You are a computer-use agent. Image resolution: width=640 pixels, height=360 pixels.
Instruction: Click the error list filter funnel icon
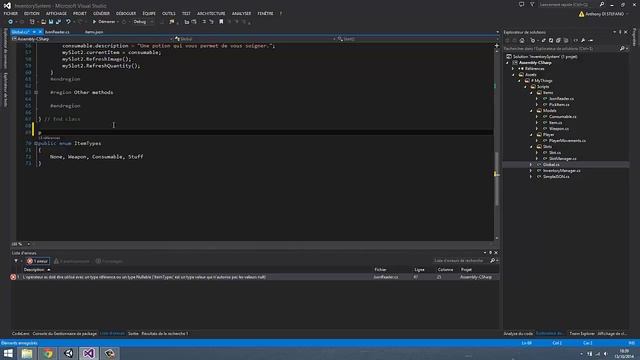pyautogui.click(x=16, y=261)
